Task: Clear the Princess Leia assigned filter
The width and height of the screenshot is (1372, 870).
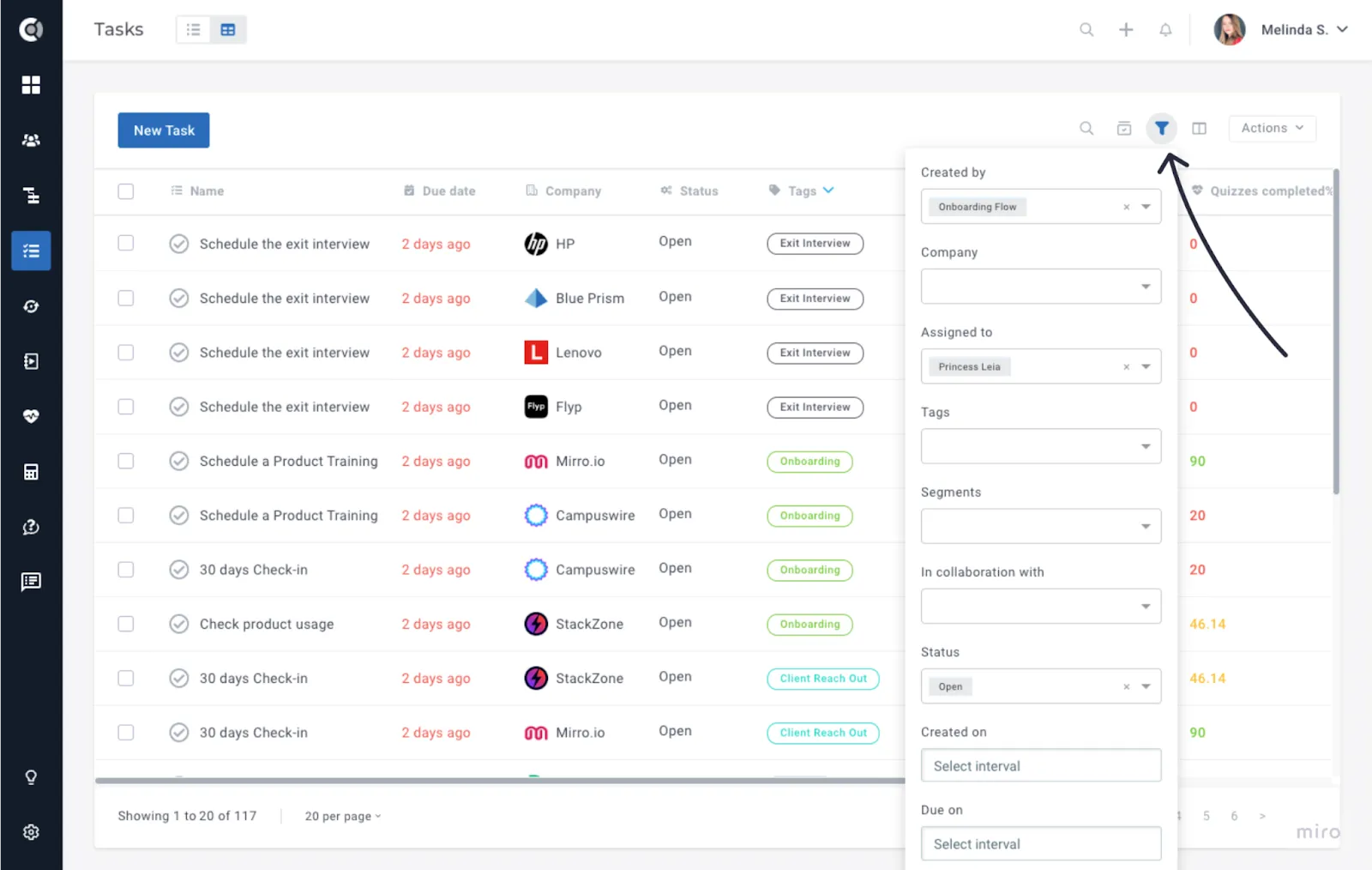Action: point(1126,366)
